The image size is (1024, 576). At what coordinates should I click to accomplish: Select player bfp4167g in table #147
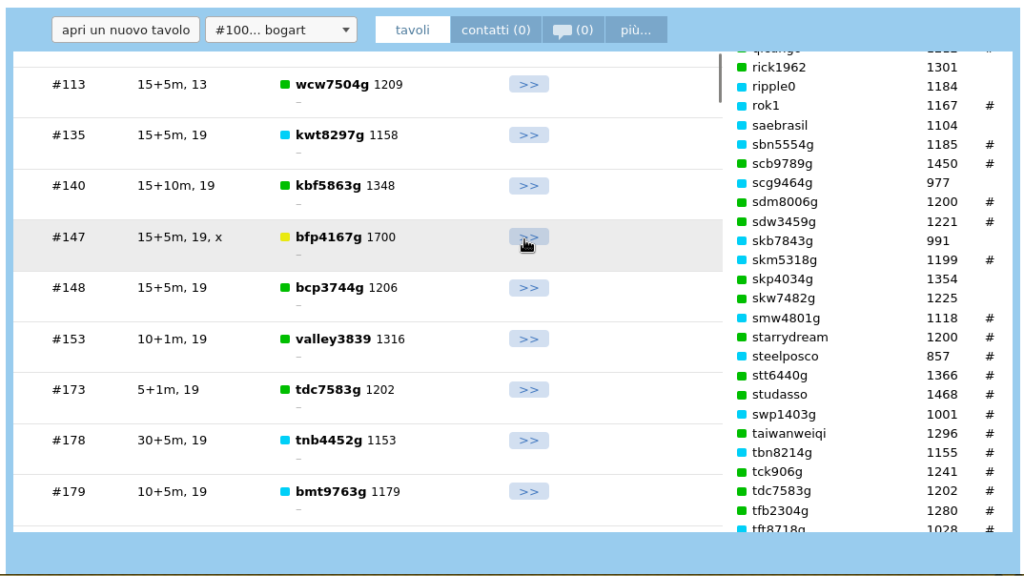[328, 238]
